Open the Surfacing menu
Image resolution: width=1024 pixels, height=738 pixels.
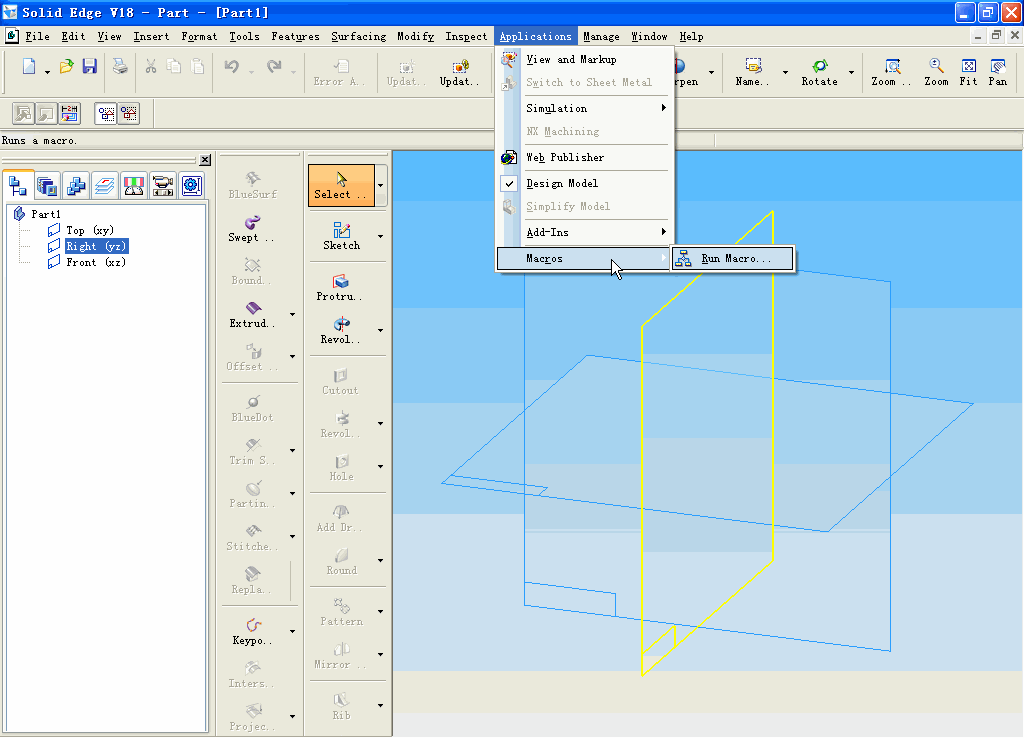pyautogui.click(x=359, y=37)
